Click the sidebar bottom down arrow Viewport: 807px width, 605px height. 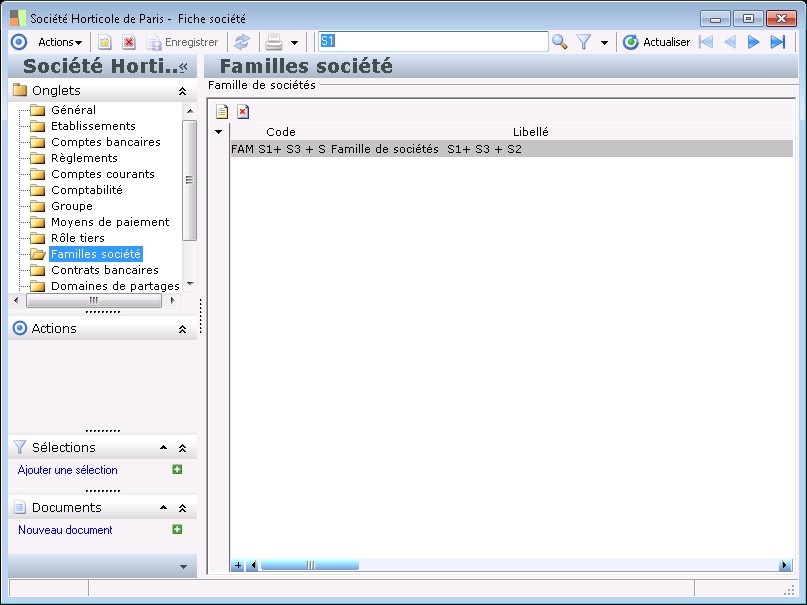click(183, 567)
